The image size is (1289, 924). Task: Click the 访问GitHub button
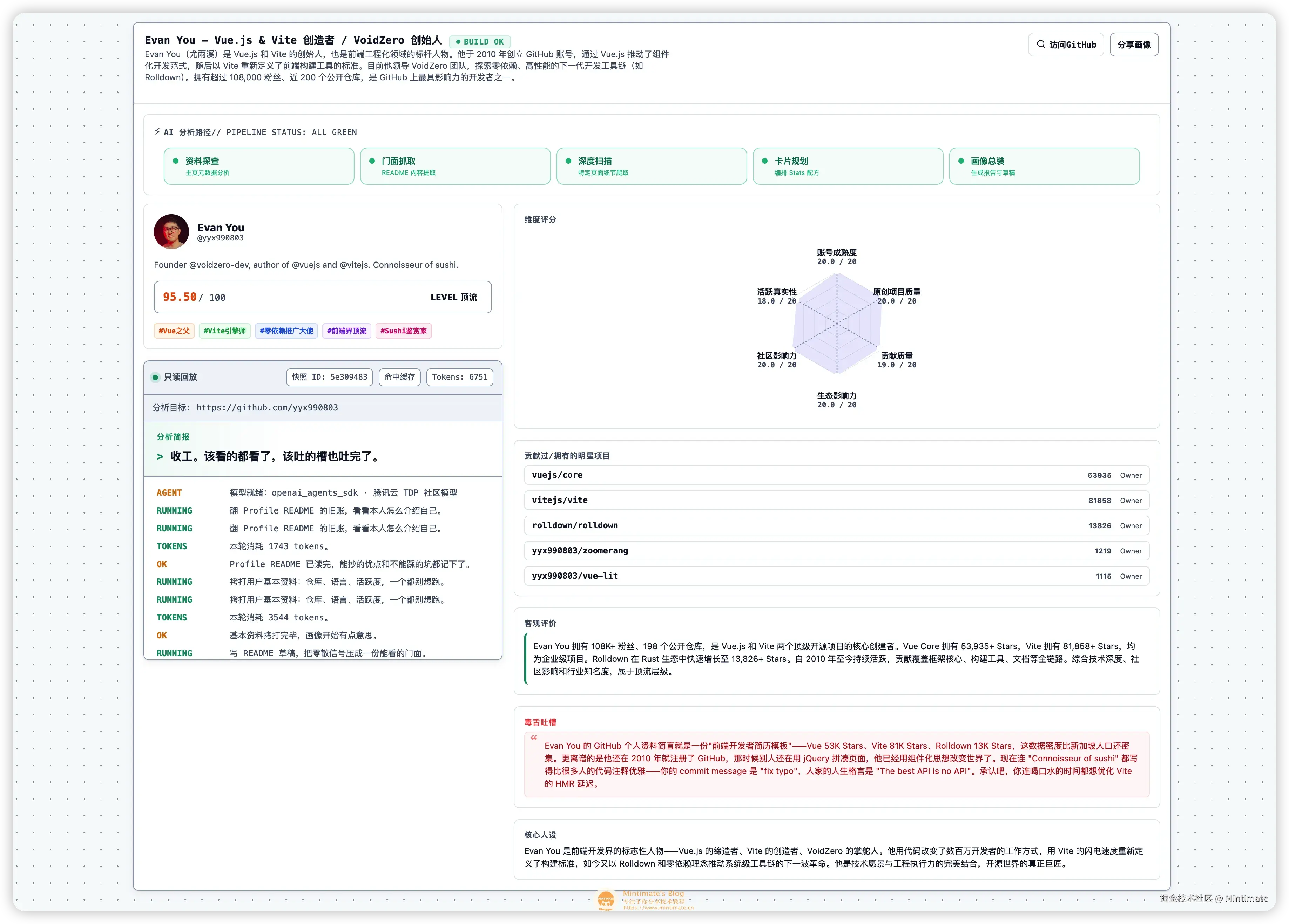click(x=1066, y=44)
